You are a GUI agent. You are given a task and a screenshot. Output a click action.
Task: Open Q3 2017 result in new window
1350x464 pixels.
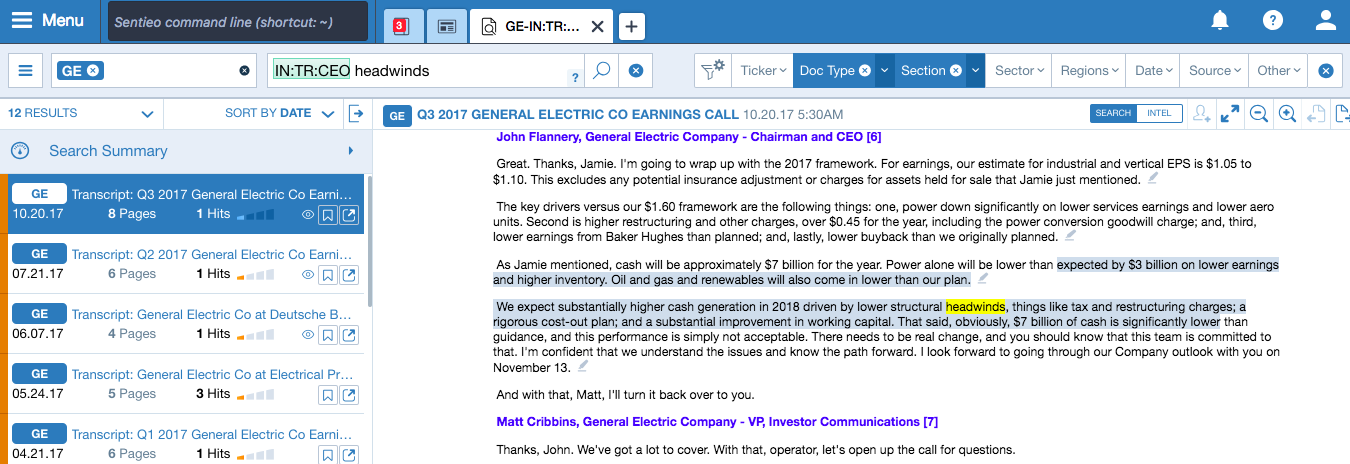[350, 215]
